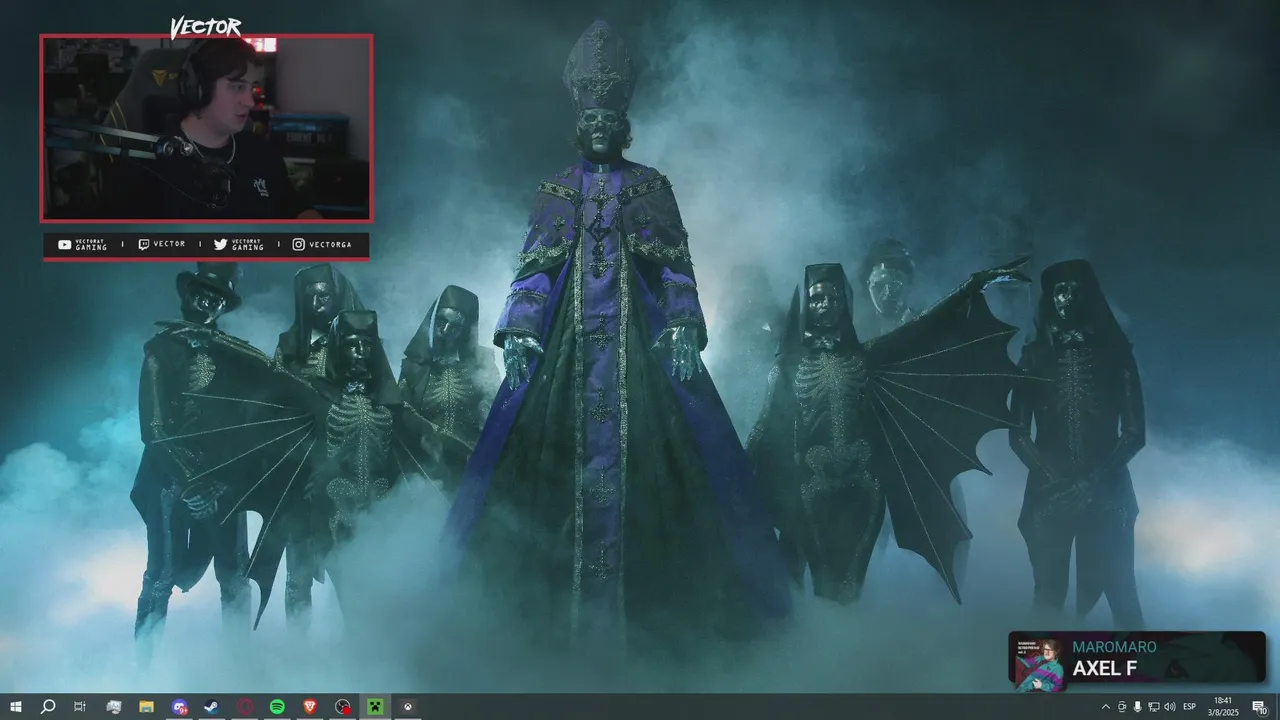Screen dimensions: 1280x720
Task: Click the YouTube Vectorat Gaming handle
Action: pyautogui.click(x=83, y=244)
